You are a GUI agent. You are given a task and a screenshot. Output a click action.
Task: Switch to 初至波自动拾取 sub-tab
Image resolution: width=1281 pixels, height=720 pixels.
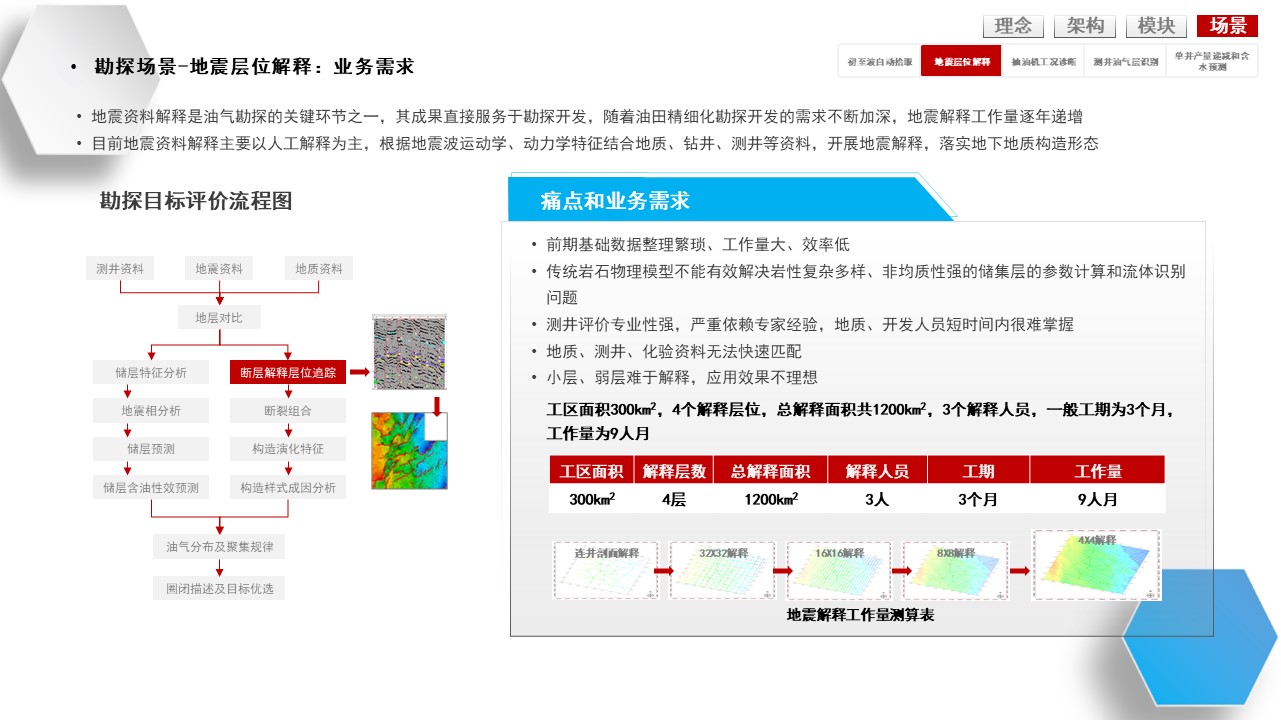pos(880,61)
